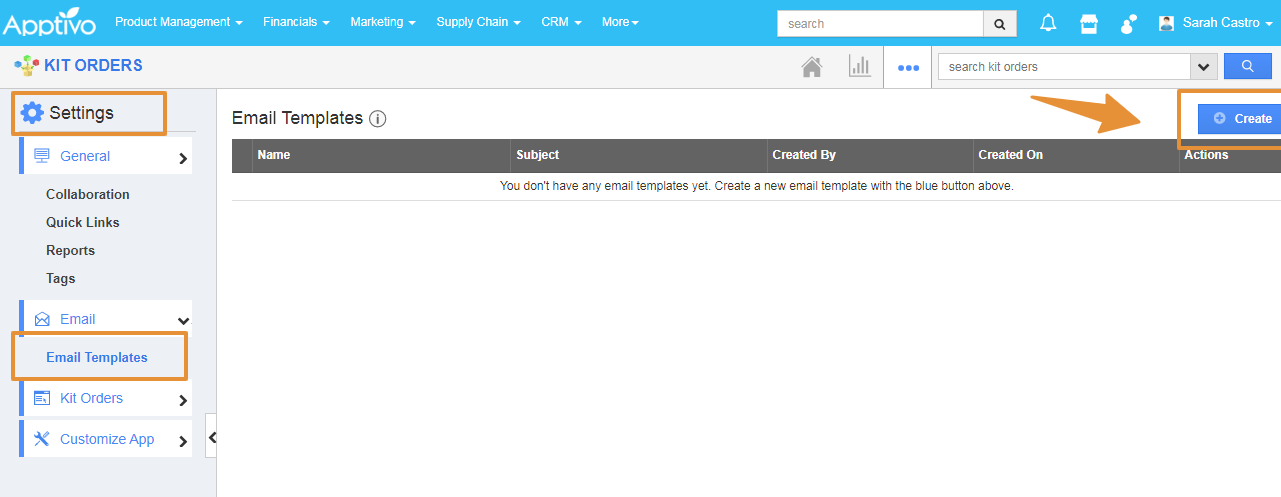Select Email Templates in sidebar
The height and width of the screenshot is (497, 1281).
coord(97,357)
